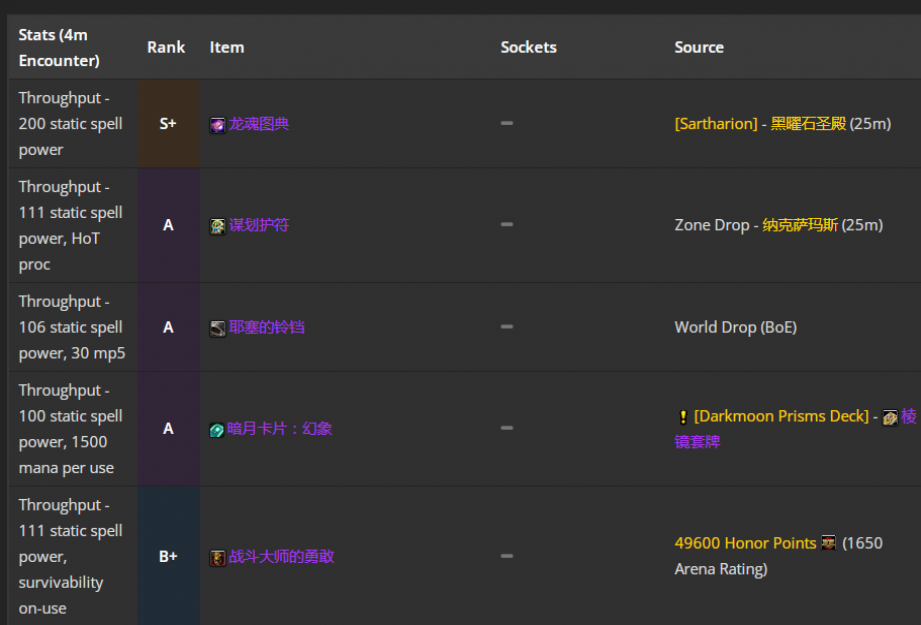Open the 暗月卡片：幻象 item link
The height and width of the screenshot is (625, 921).
(x=280, y=429)
